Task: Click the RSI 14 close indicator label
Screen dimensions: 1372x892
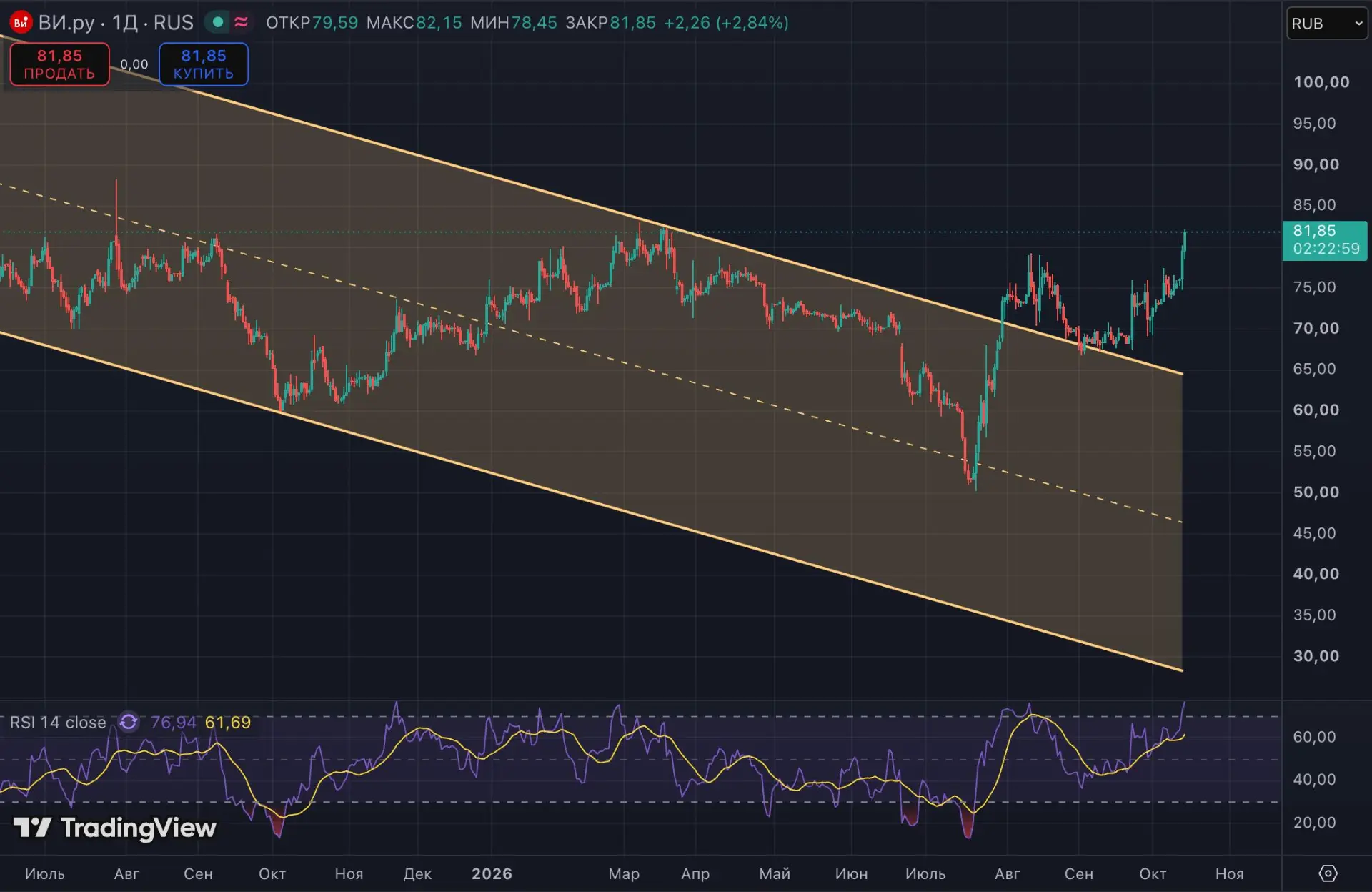Action: (58, 722)
